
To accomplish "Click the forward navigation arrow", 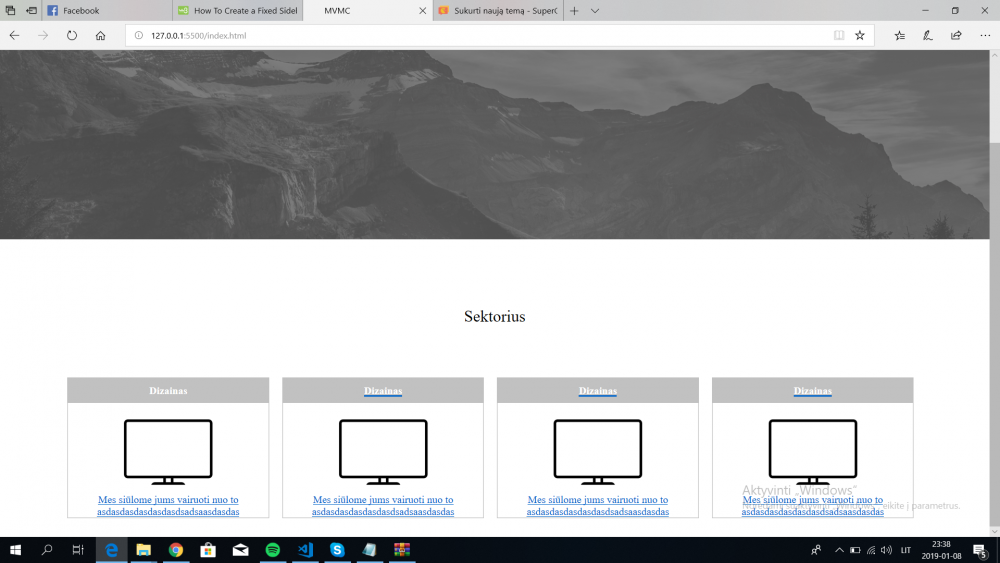I will [43, 36].
